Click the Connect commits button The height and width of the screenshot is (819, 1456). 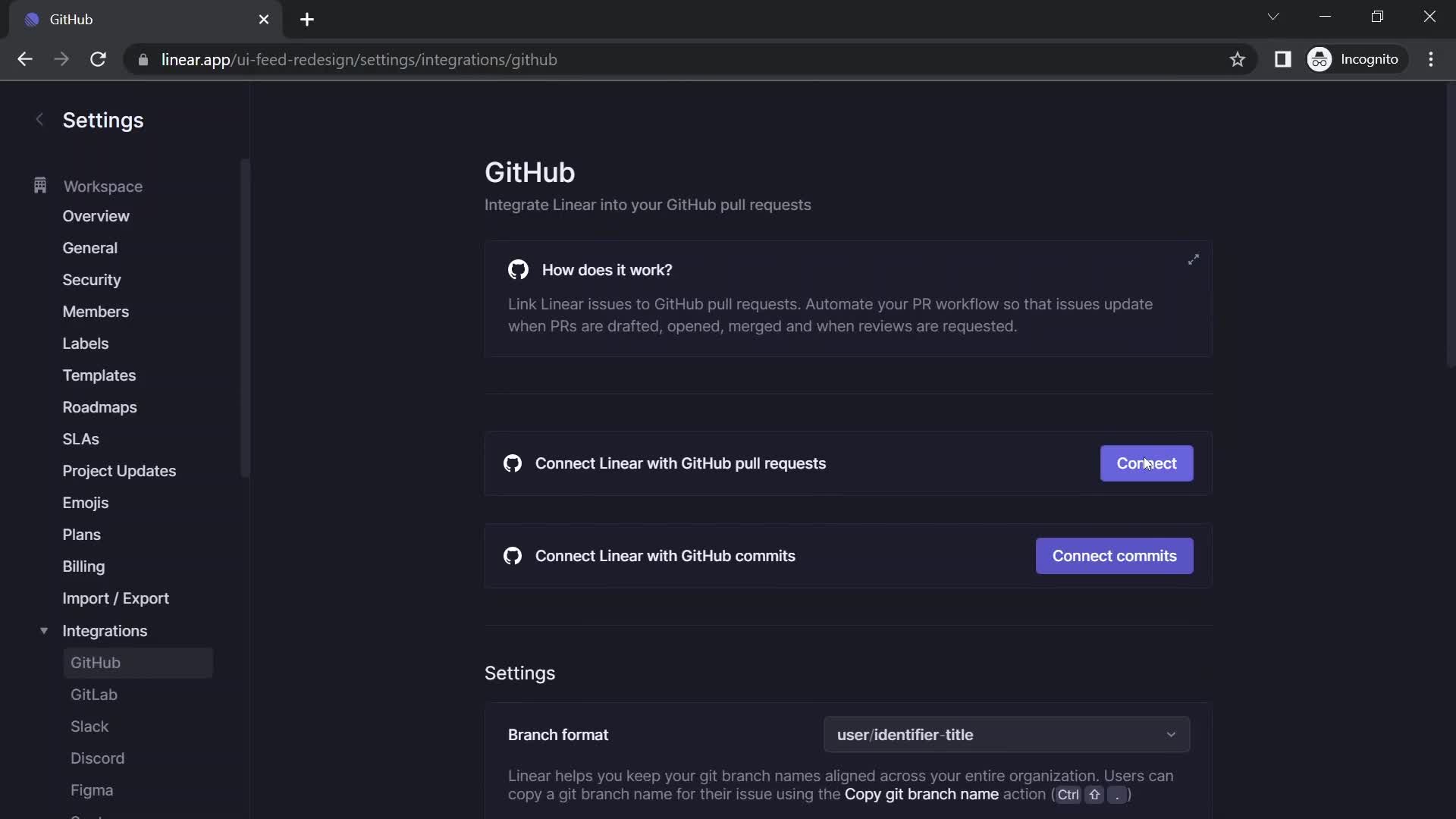tap(1114, 555)
